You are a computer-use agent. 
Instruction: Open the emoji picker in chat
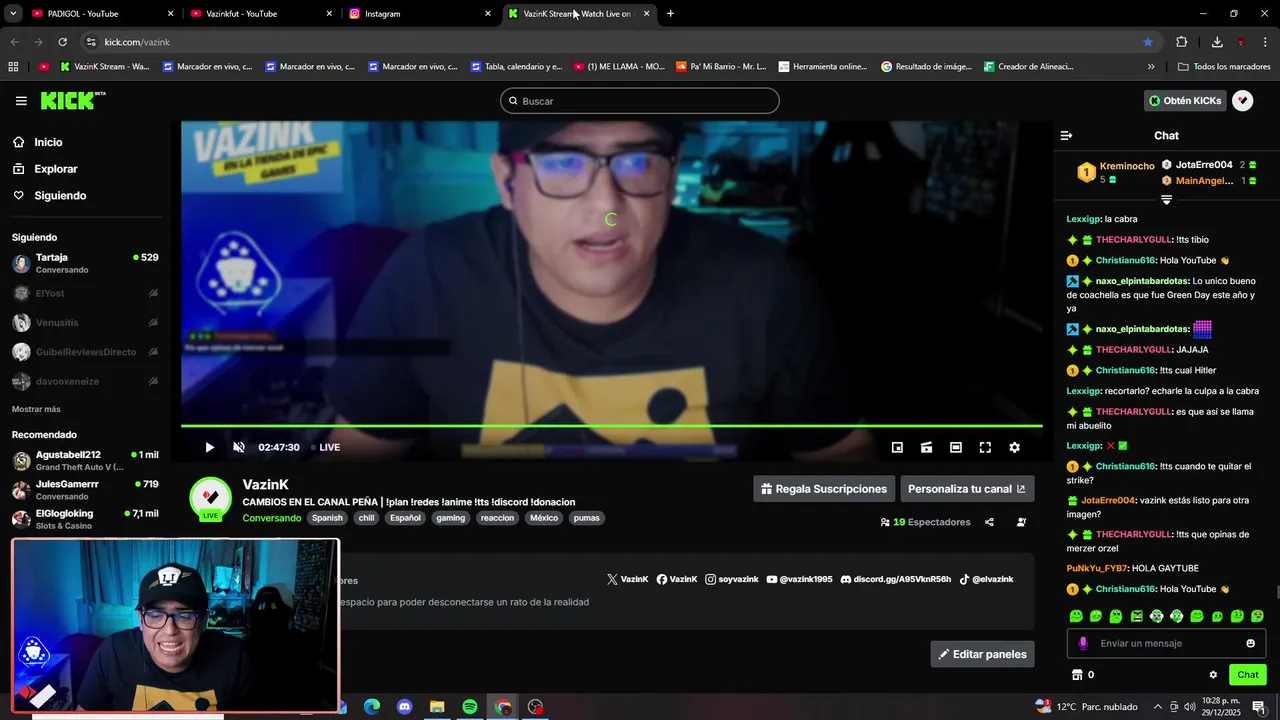1250,643
